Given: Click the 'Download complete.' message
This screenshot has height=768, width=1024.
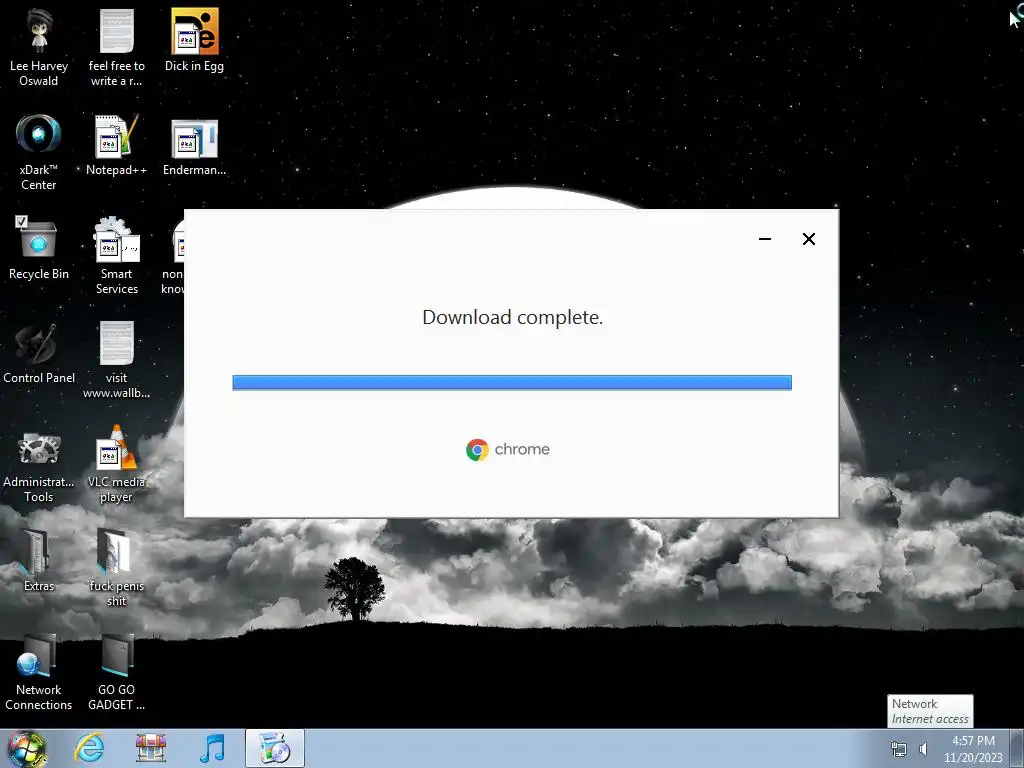Looking at the screenshot, I should point(513,317).
